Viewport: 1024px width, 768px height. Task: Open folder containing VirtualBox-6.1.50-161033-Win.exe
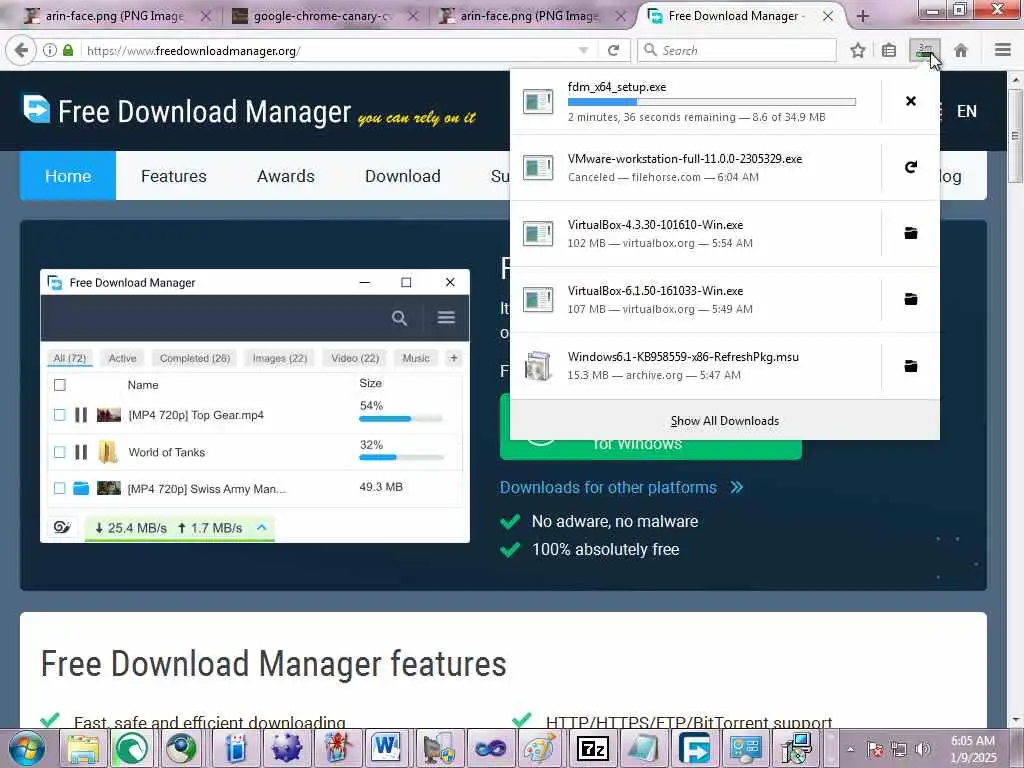coord(910,299)
